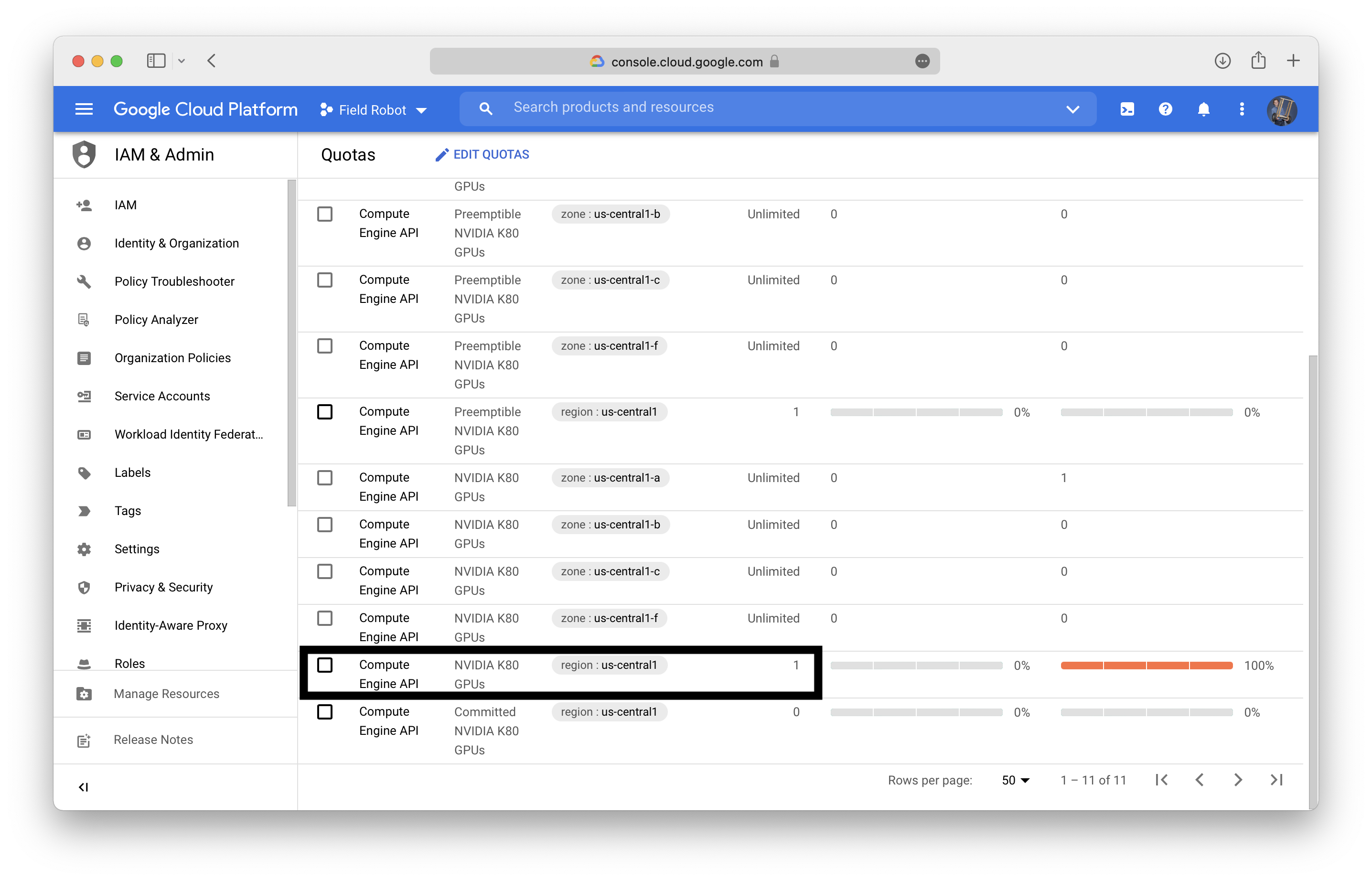Click the orange 100% usage bar
Viewport: 1372px width, 881px height.
tap(1146, 666)
